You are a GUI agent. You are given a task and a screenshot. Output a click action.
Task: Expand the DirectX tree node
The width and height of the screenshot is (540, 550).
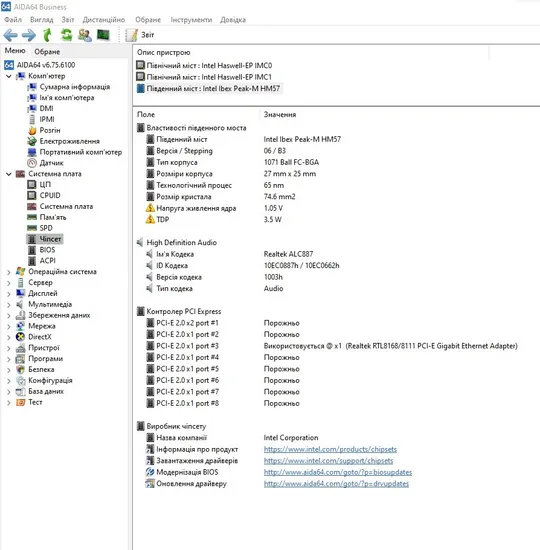pos(9,337)
